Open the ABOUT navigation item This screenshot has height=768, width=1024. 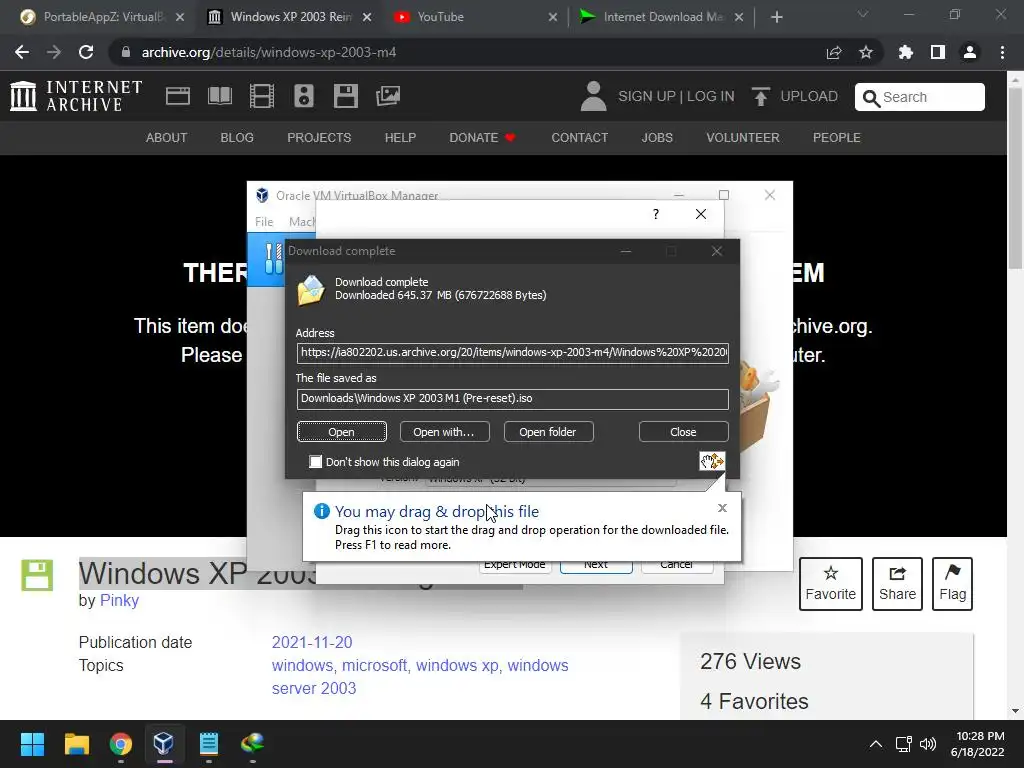(x=167, y=138)
